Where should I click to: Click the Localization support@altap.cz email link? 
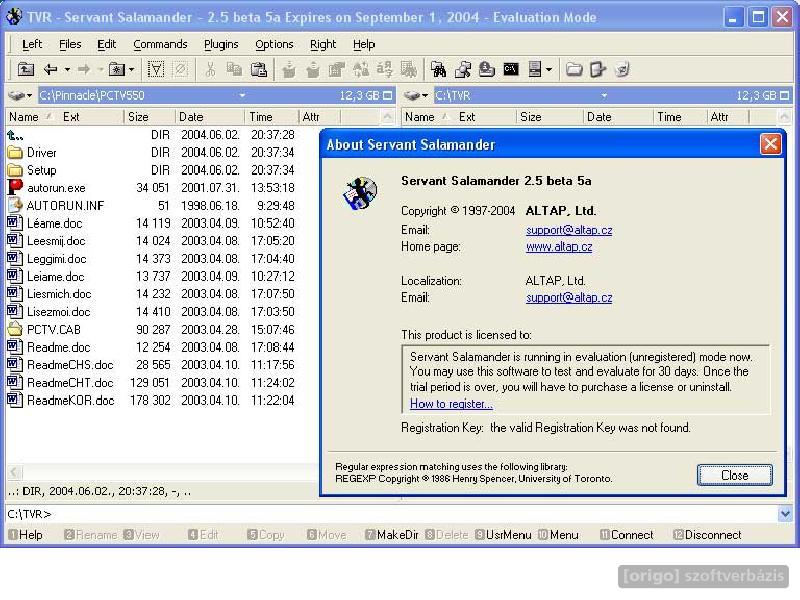tap(569, 297)
